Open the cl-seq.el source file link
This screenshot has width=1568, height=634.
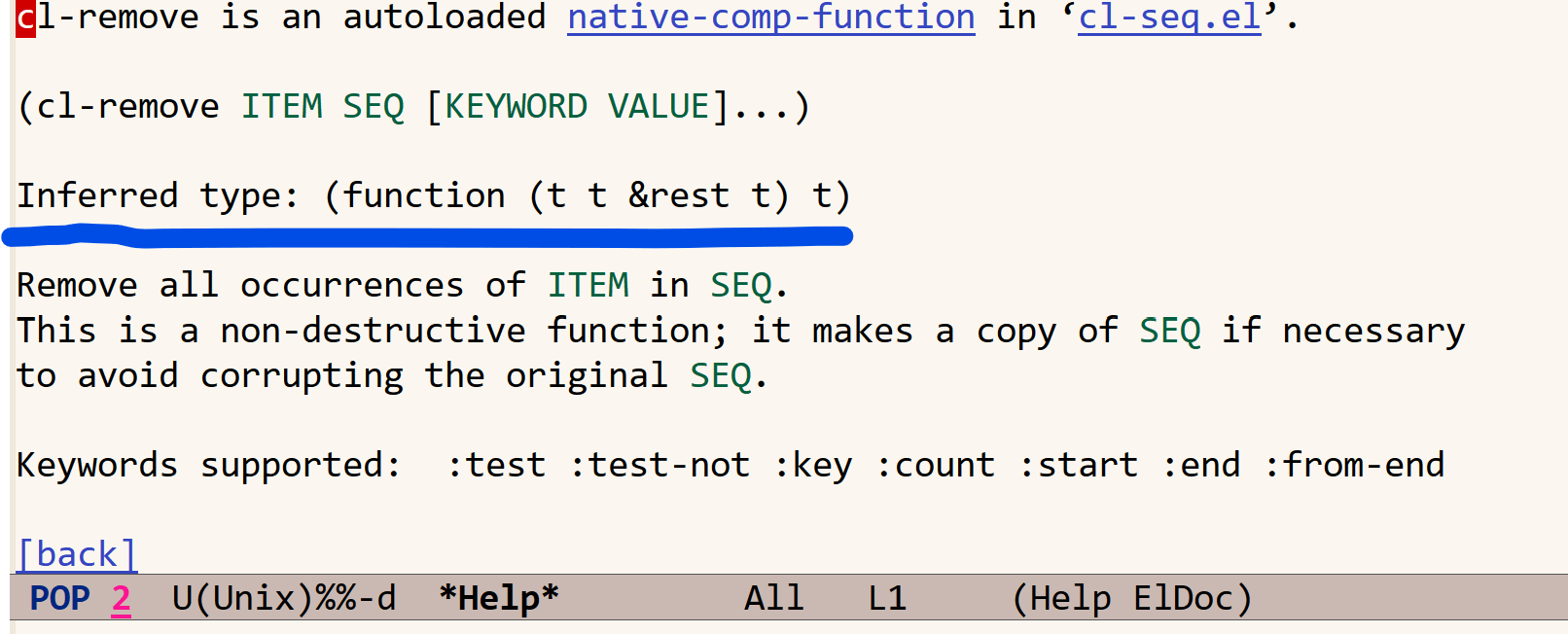[x=1170, y=17]
